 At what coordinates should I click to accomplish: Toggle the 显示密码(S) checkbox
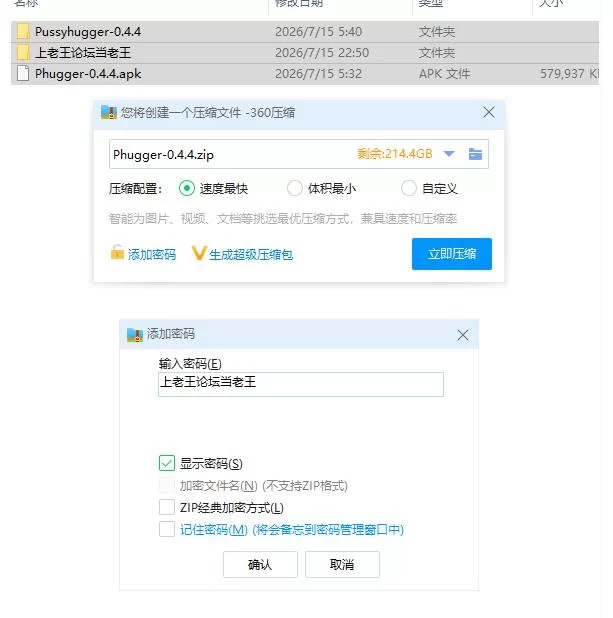[167, 463]
